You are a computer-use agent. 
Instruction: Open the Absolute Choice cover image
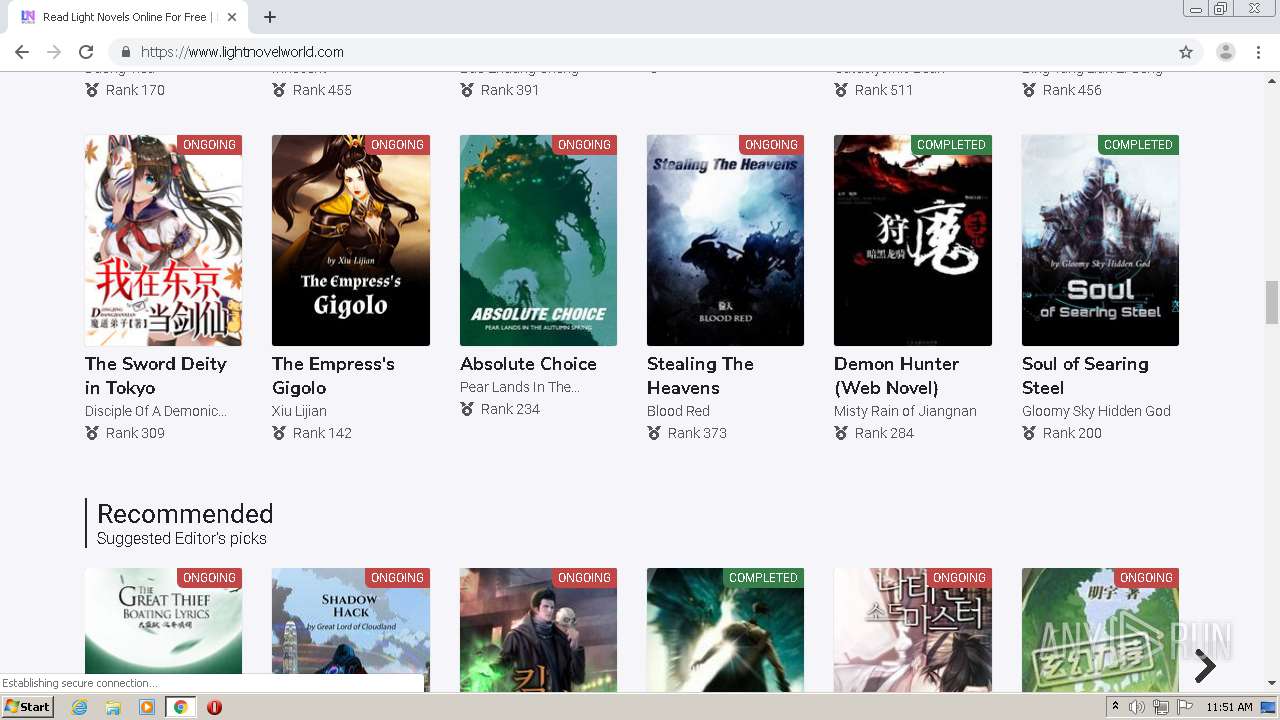coord(538,241)
